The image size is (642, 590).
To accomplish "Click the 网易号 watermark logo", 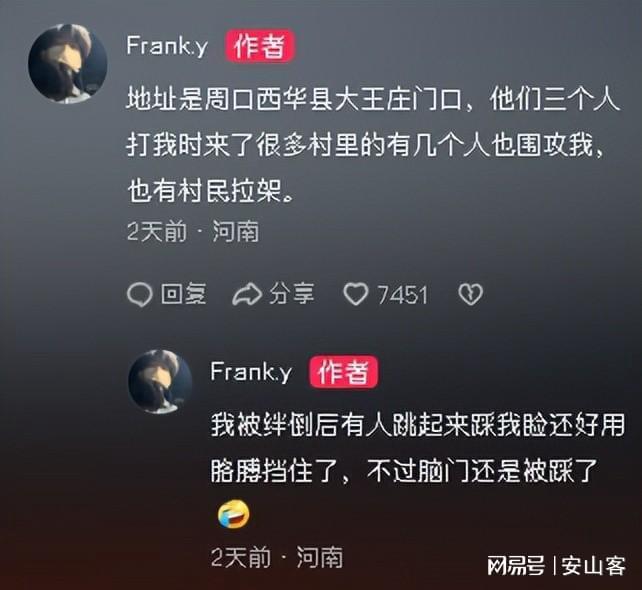I will (x=516, y=566).
